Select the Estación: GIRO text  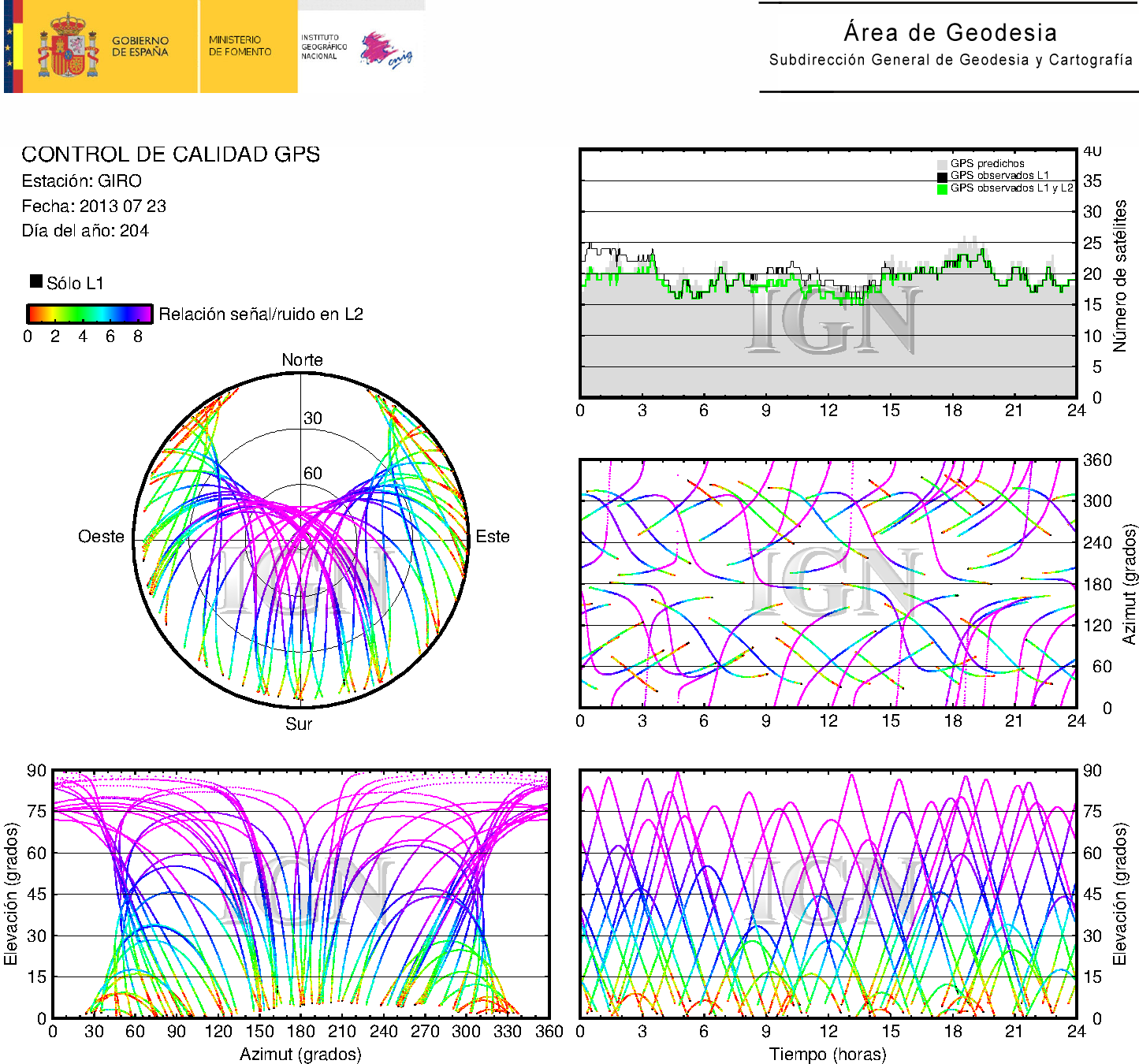[x=81, y=181]
